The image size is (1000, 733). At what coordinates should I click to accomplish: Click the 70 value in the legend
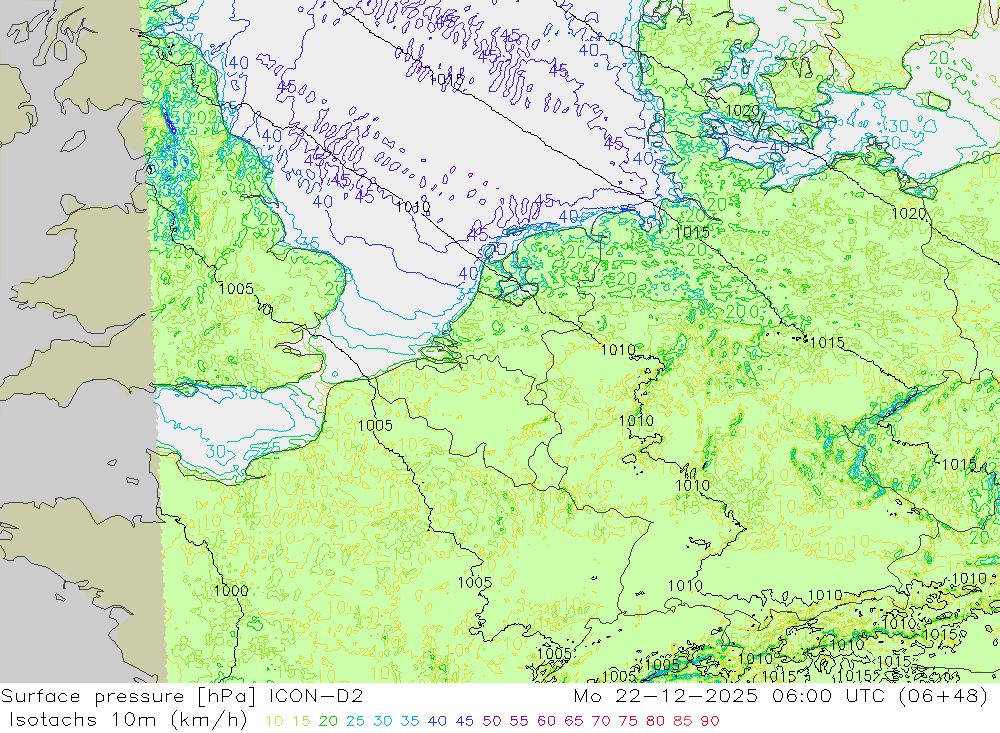tap(601, 721)
